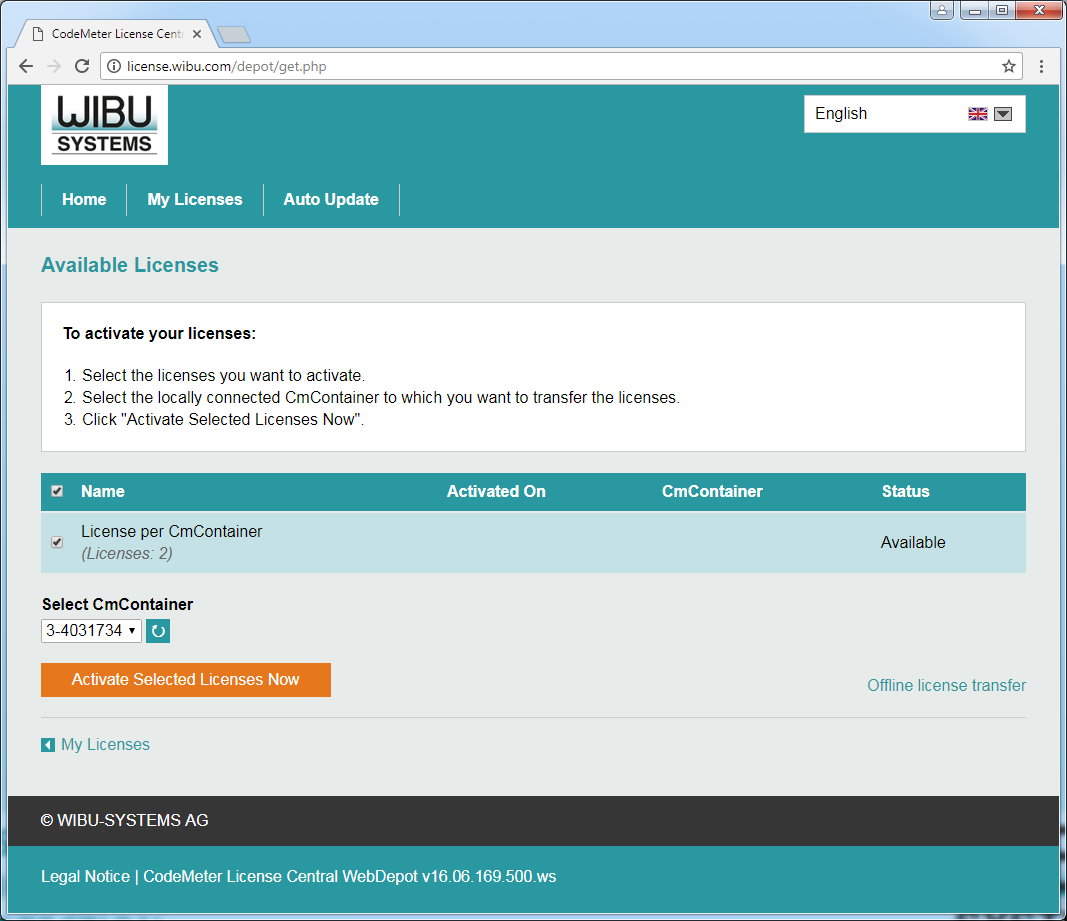Viewport: 1067px width, 921px height.
Task: Click the WebDepot version text in footer
Action: (x=350, y=876)
